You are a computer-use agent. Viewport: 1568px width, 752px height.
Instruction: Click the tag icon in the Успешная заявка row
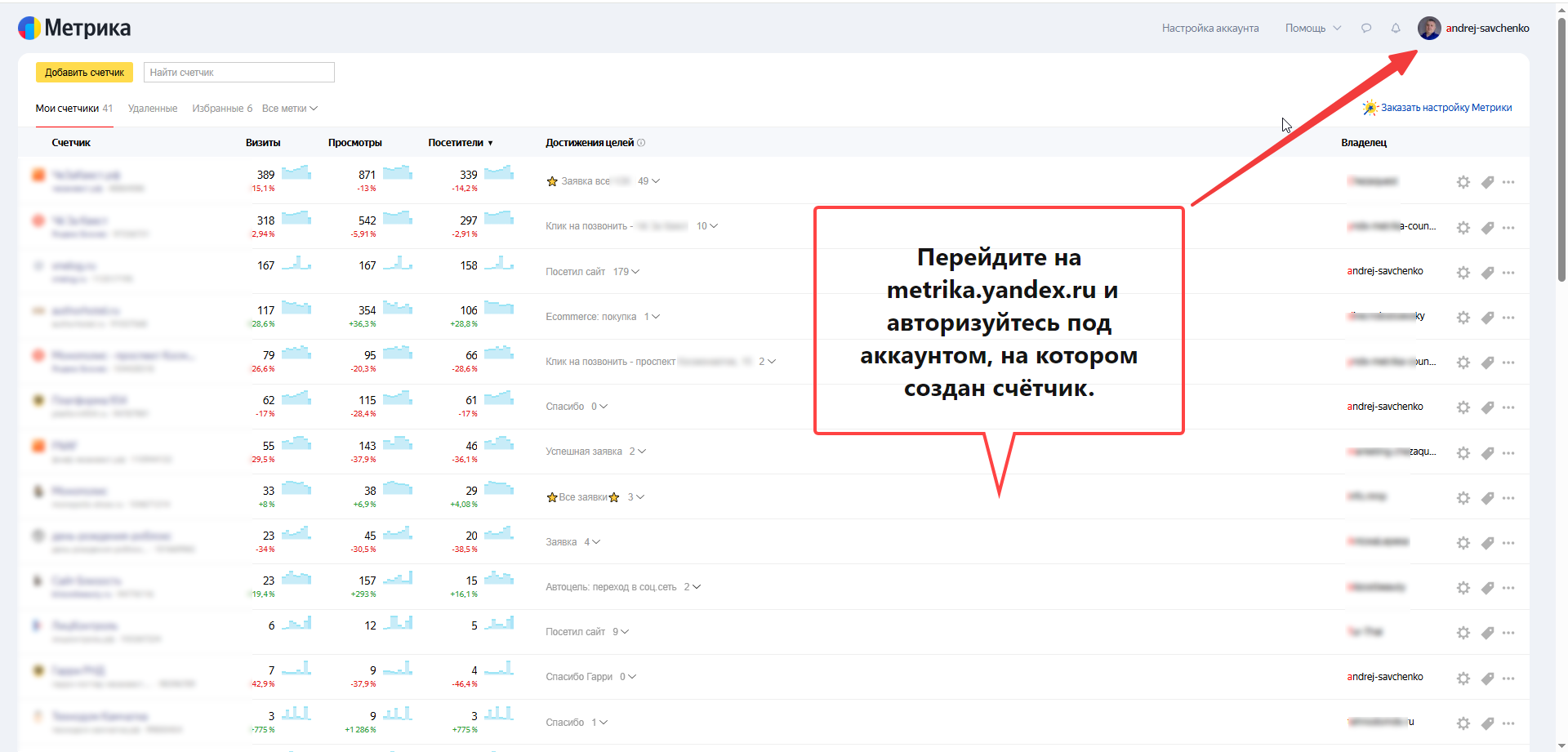point(1488,453)
